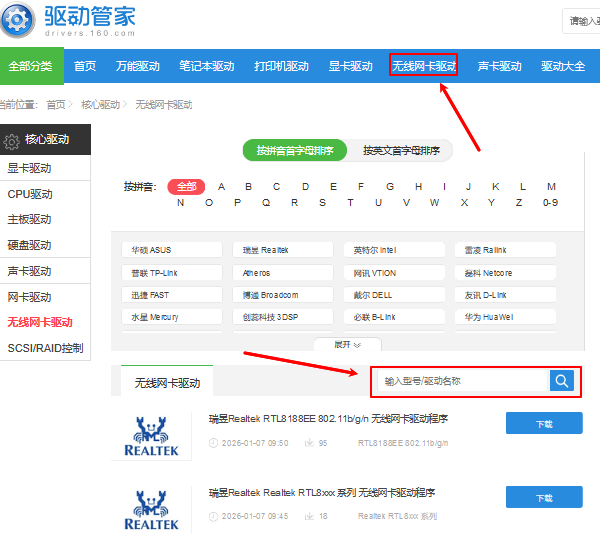
Task: Select 主板驱动 in the sidebar
Action: click(x=29, y=219)
